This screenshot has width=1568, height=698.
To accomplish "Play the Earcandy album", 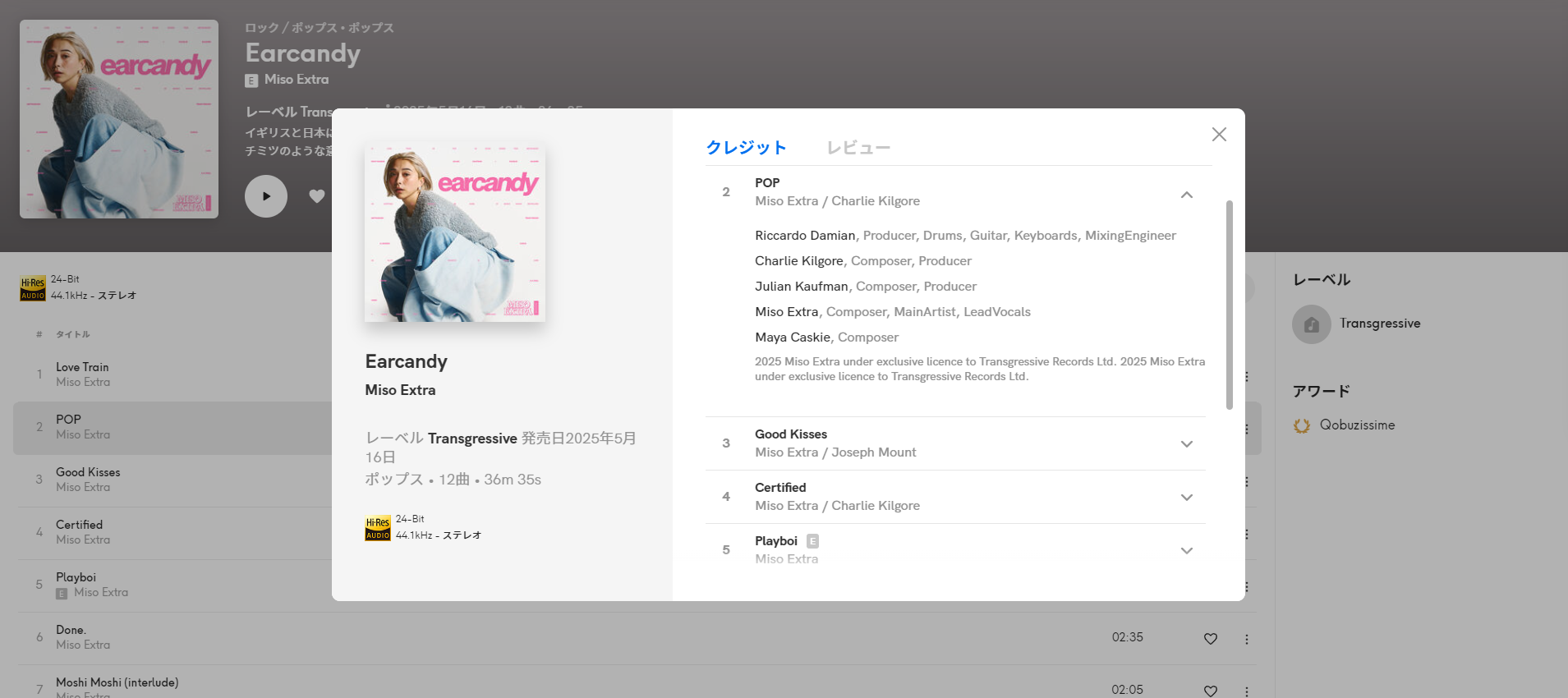I will [266, 196].
